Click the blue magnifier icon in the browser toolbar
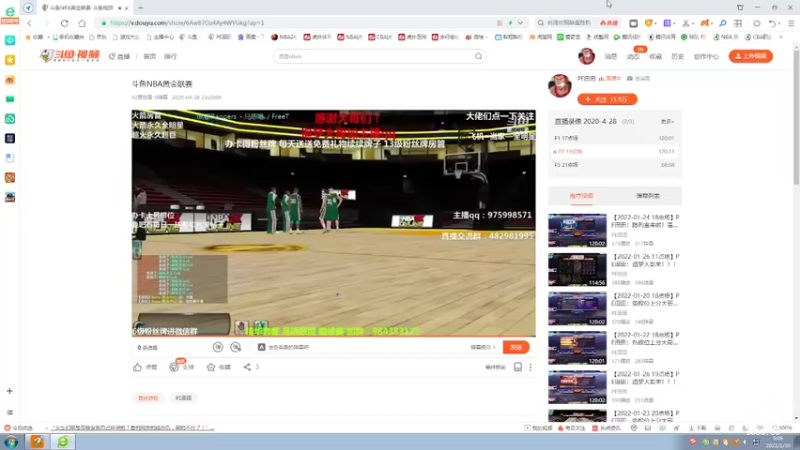The height and width of the screenshot is (450, 800). click(722, 23)
